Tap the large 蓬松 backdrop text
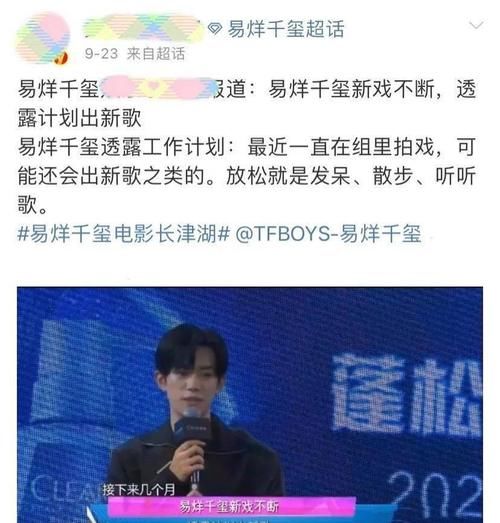Viewport: 500px width, 523px height. point(408,396)
